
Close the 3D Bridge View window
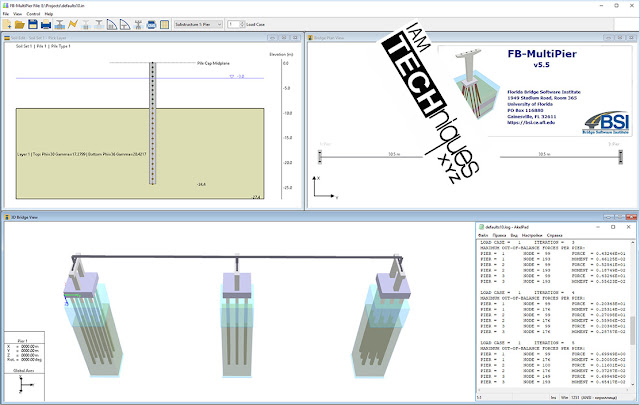(632, 217)
